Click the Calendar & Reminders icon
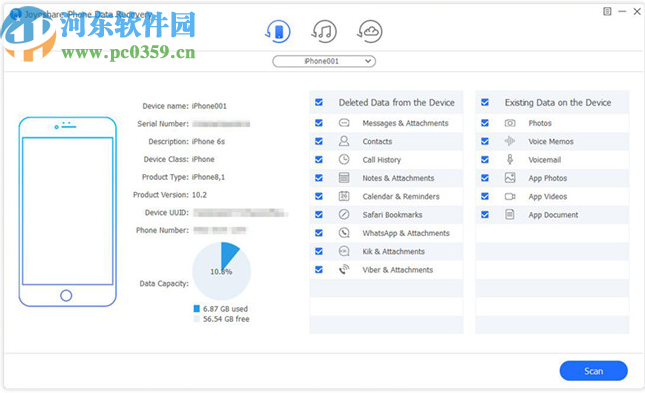 pos(344,196)
